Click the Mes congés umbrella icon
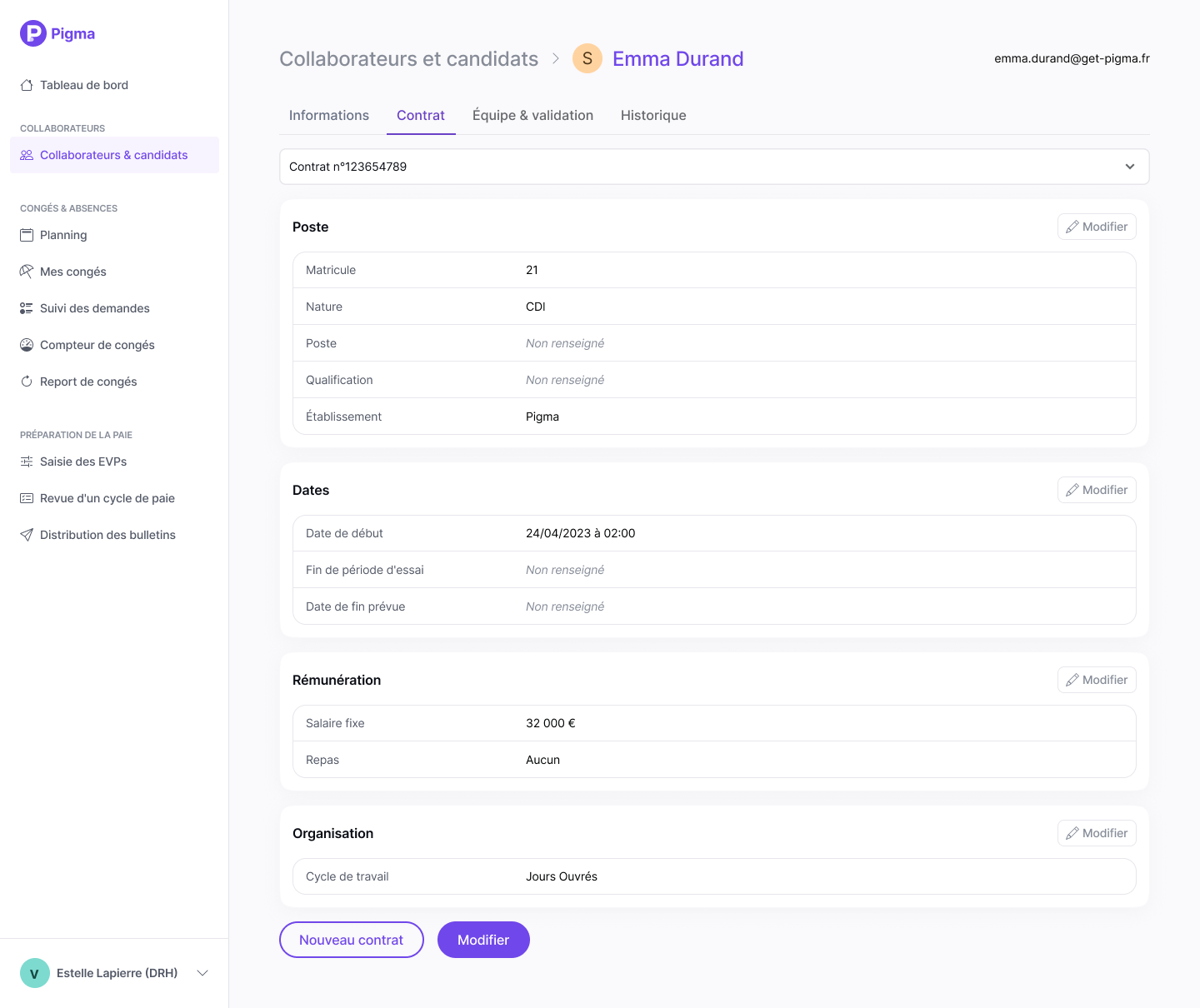Image resolution: width=1200 pixels, height=1008 pixels. (27, 272)
